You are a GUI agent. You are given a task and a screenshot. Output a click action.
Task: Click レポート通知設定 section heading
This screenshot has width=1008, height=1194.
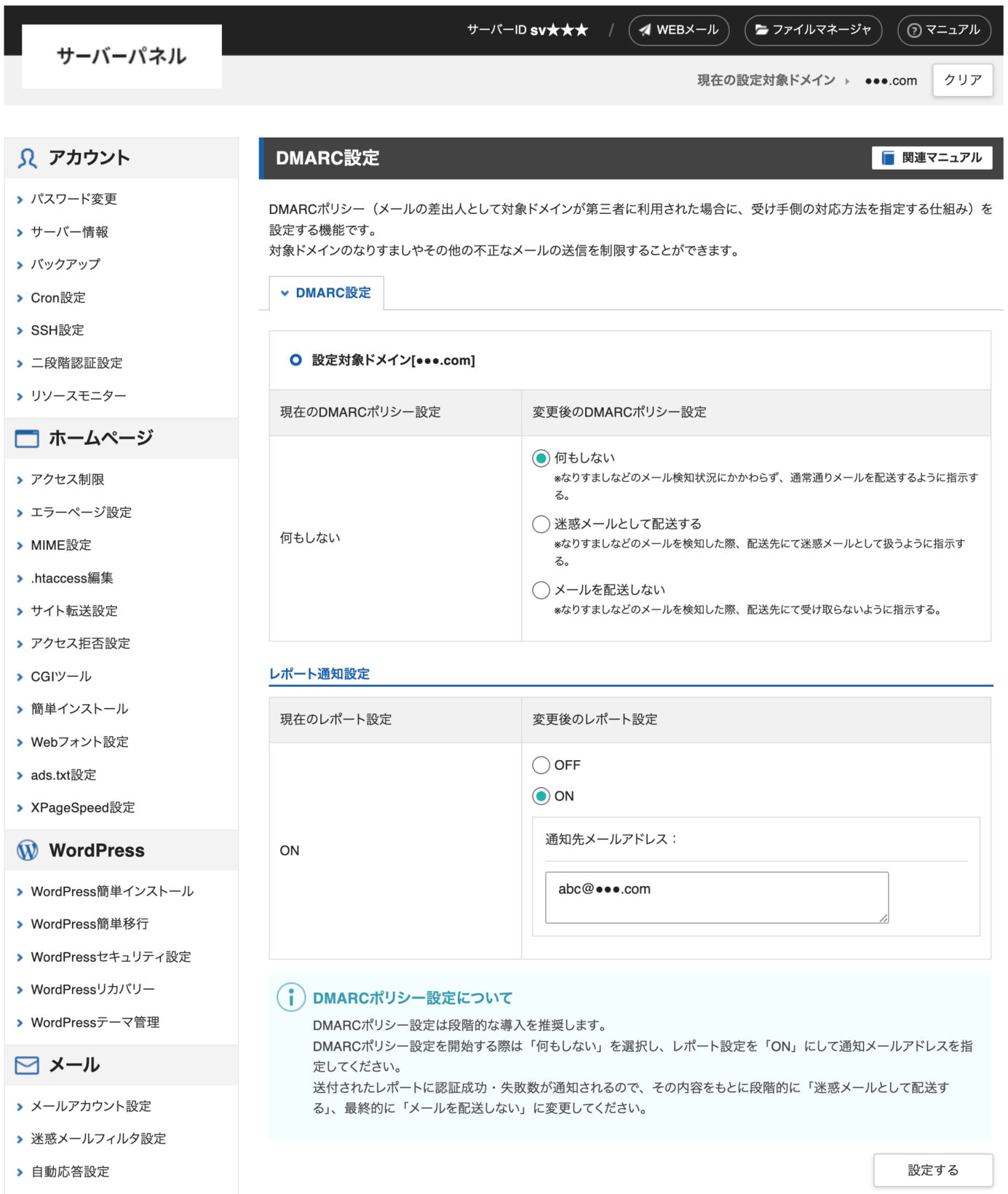320,674
